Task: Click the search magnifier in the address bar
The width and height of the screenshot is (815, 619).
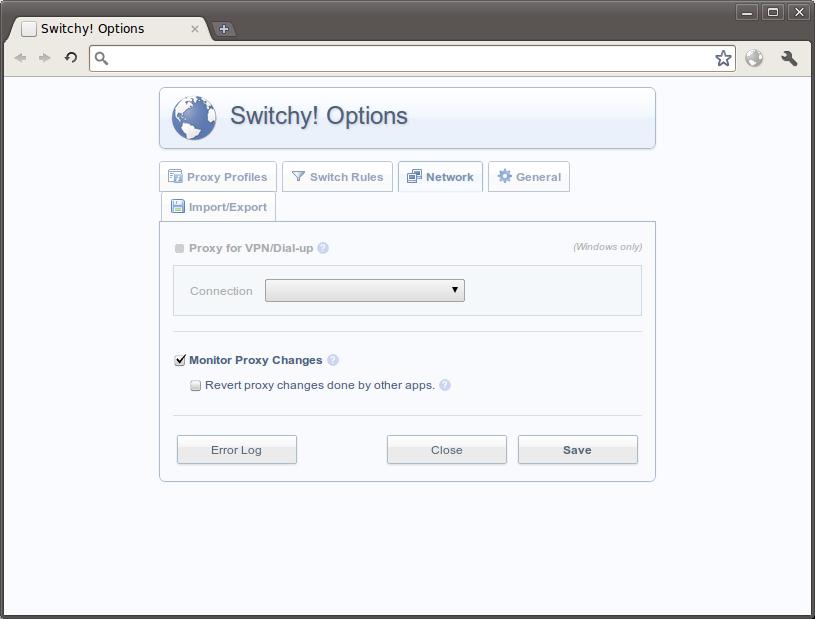Action: point(101,58)
